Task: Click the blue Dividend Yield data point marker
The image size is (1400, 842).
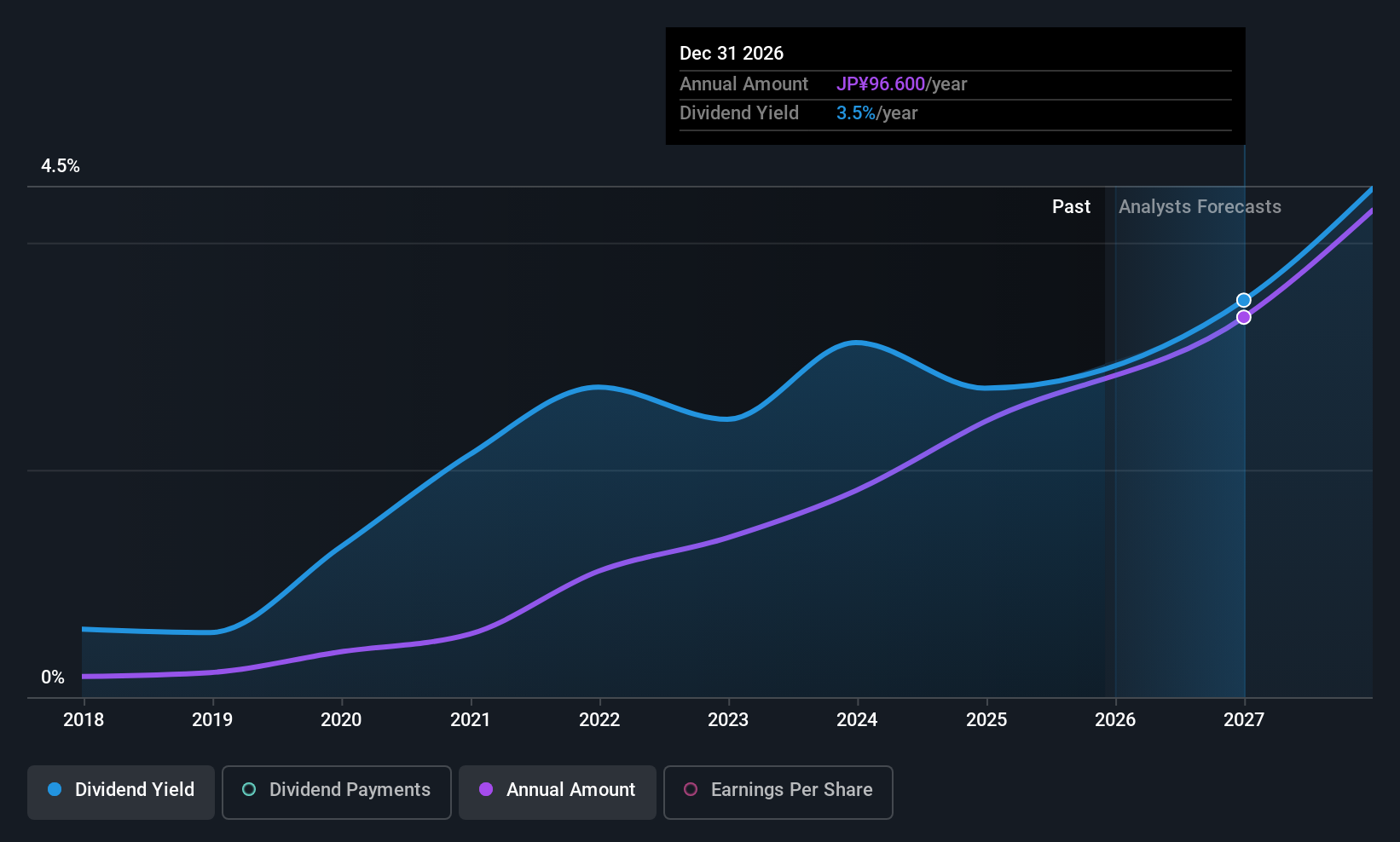Action: 1244,300
